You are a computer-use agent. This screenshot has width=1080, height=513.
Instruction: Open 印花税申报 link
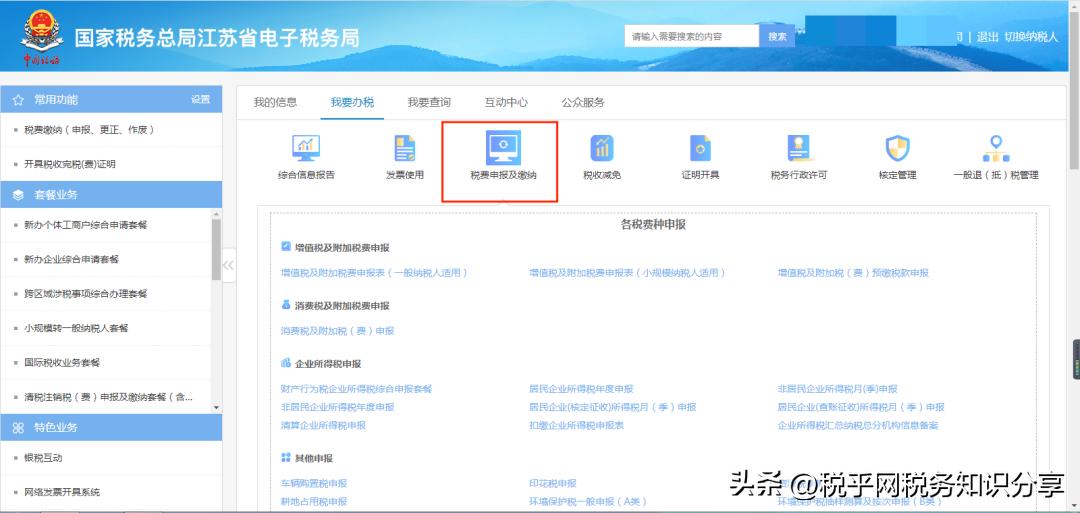[x=552, y=483]
